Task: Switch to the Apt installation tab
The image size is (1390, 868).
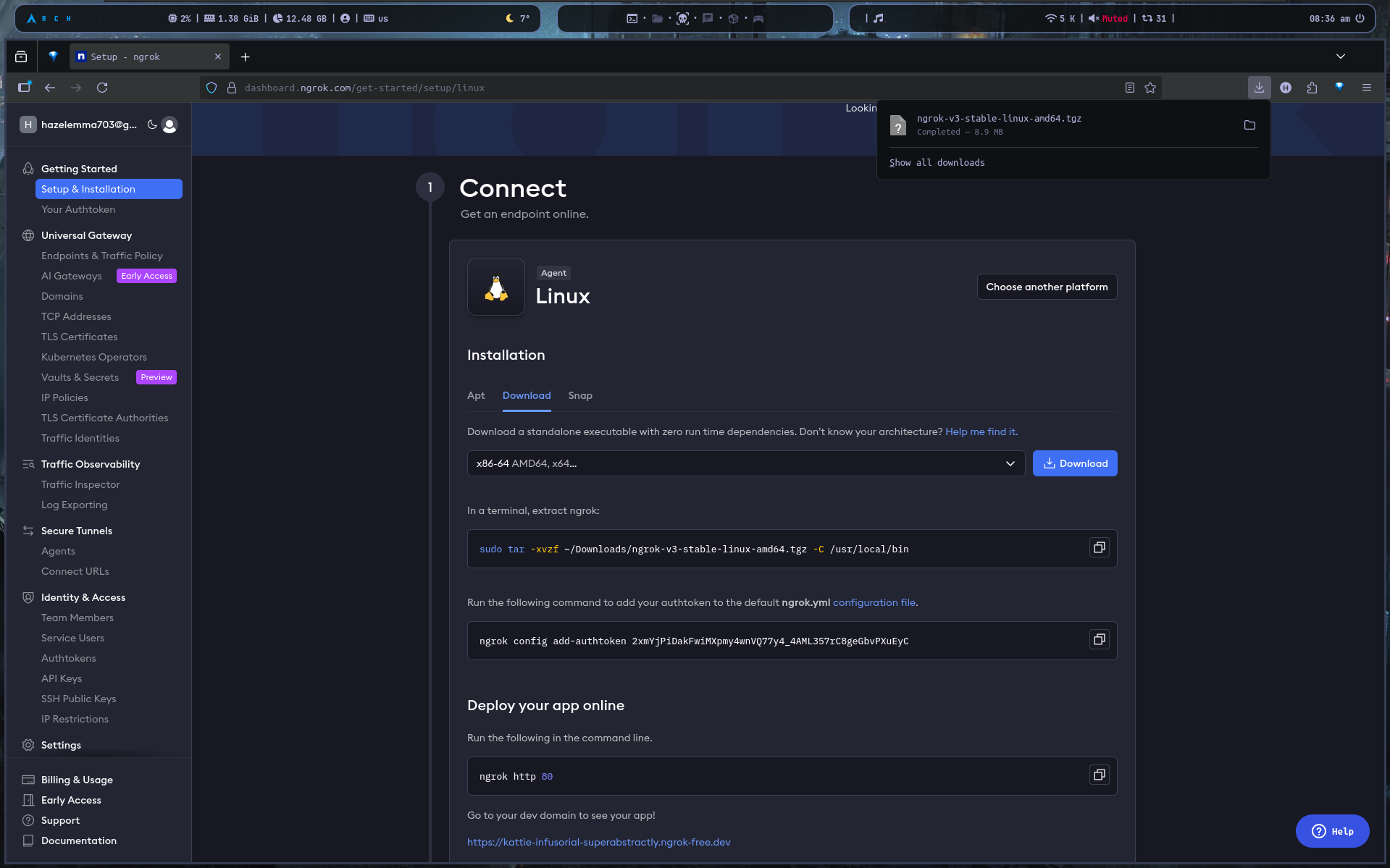Action: click(476, 395)
